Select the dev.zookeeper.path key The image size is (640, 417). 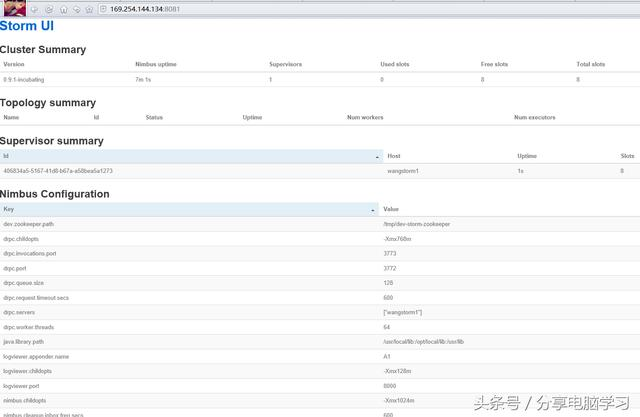pos(29,224)
